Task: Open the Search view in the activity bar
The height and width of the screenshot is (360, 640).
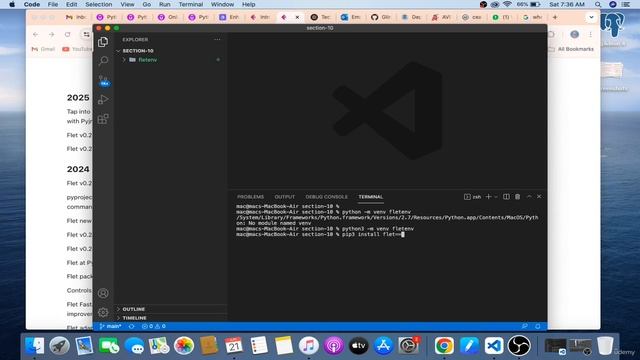Action: (103, 61)
